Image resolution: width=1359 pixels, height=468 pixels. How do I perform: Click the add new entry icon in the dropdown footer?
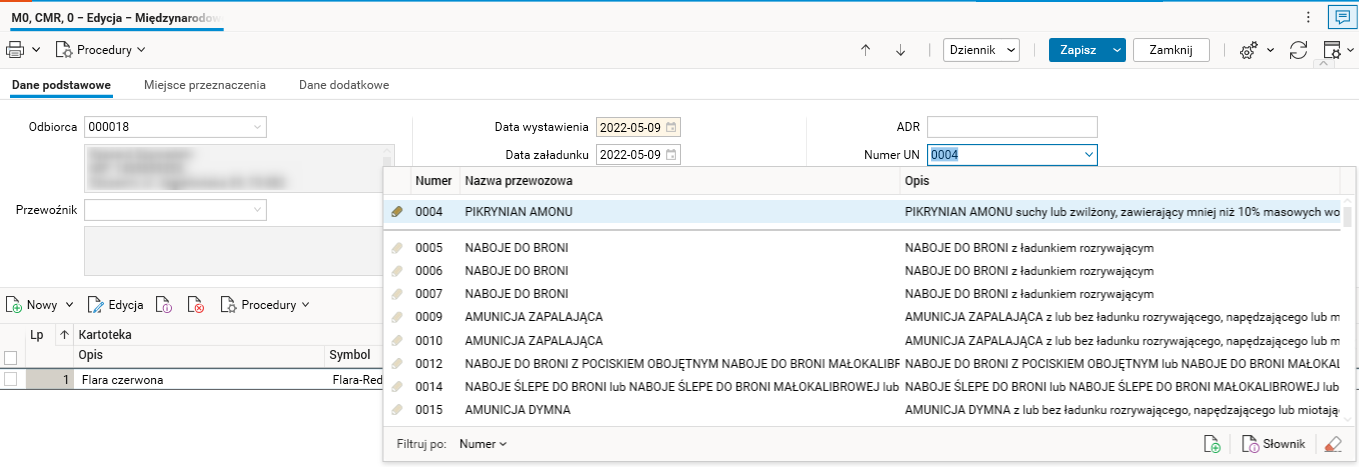(1211, 444)
